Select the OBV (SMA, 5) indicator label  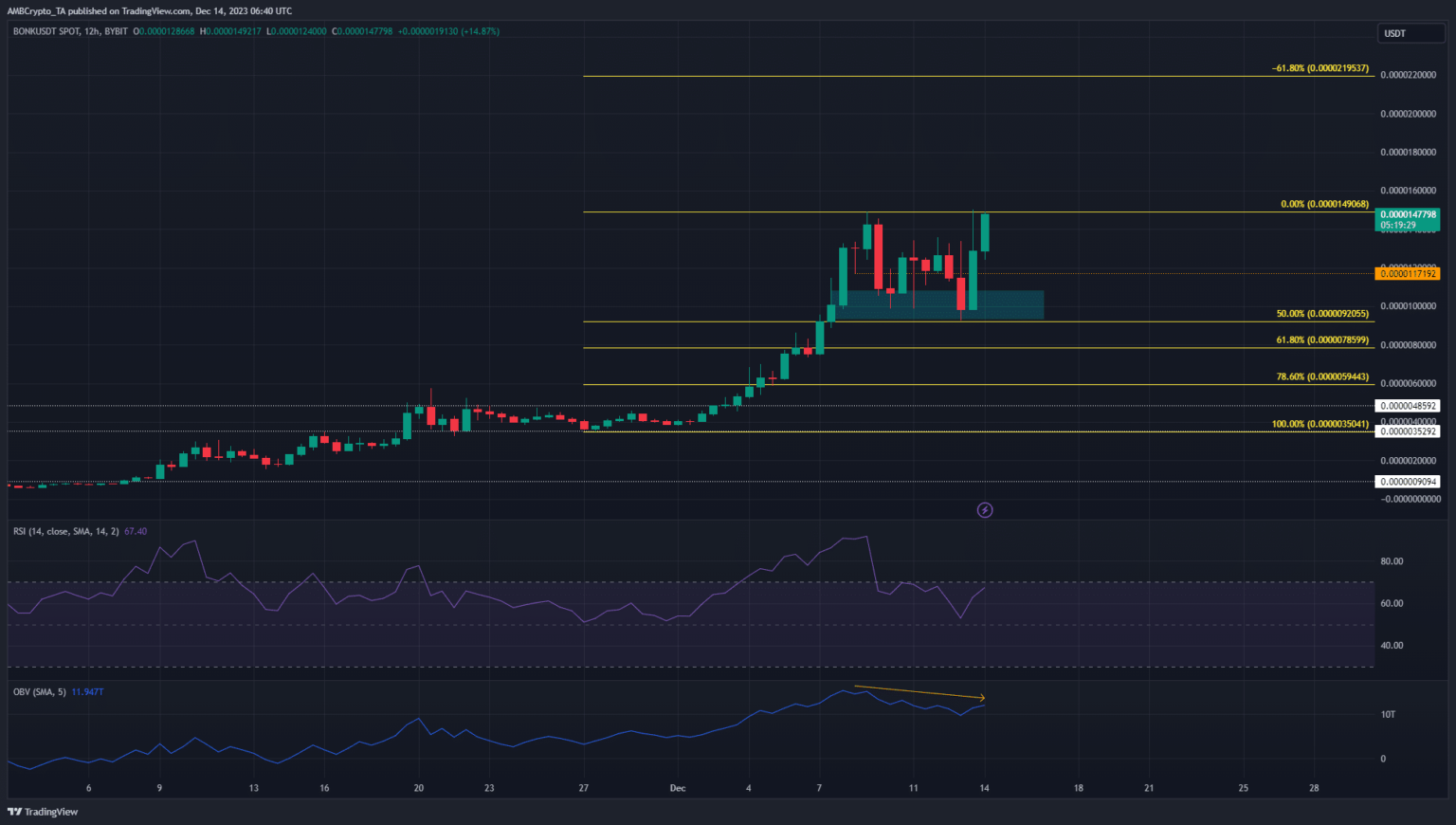[40, 692]
